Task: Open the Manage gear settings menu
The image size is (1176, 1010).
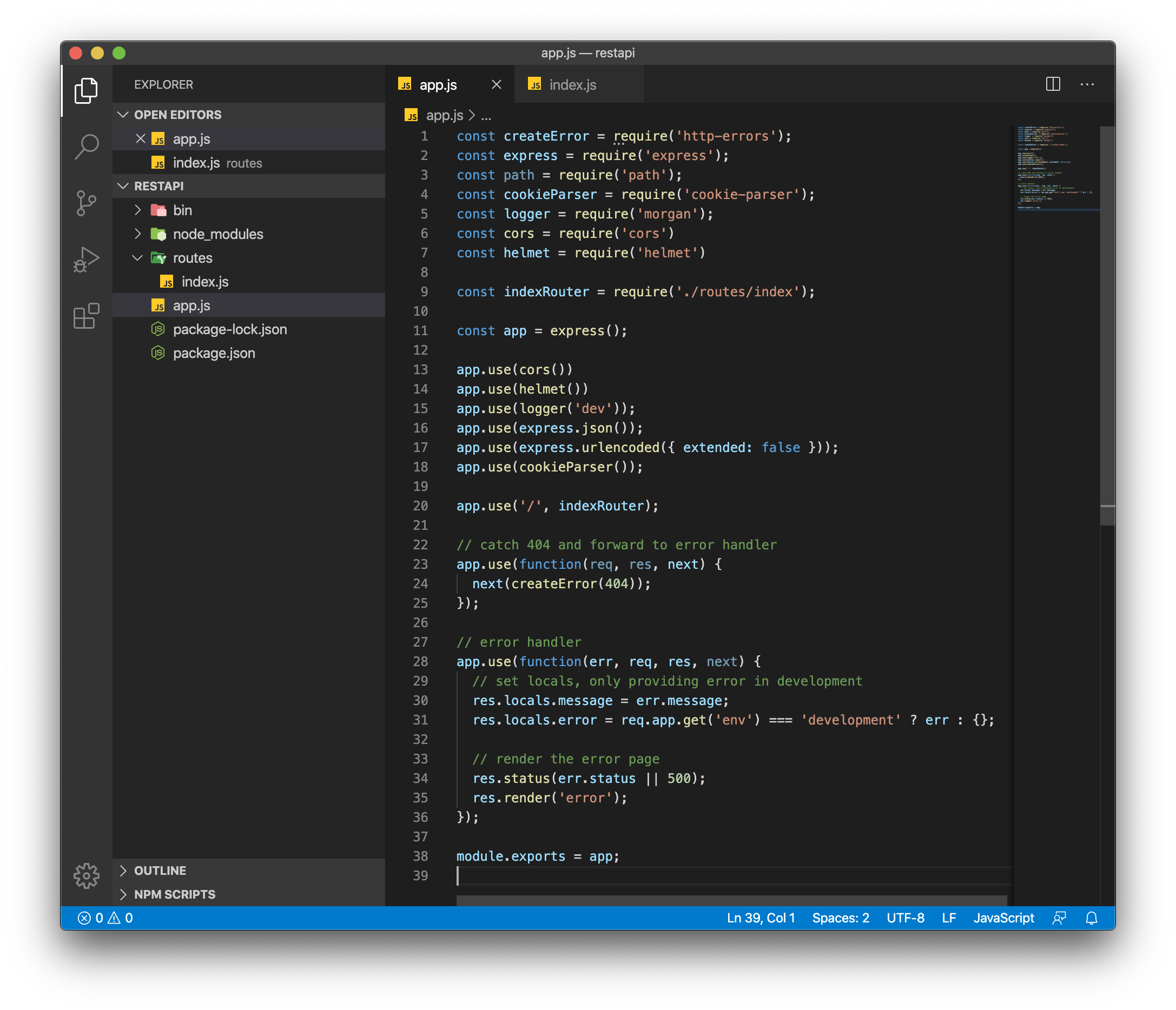Action: click(x=86, y=875)
